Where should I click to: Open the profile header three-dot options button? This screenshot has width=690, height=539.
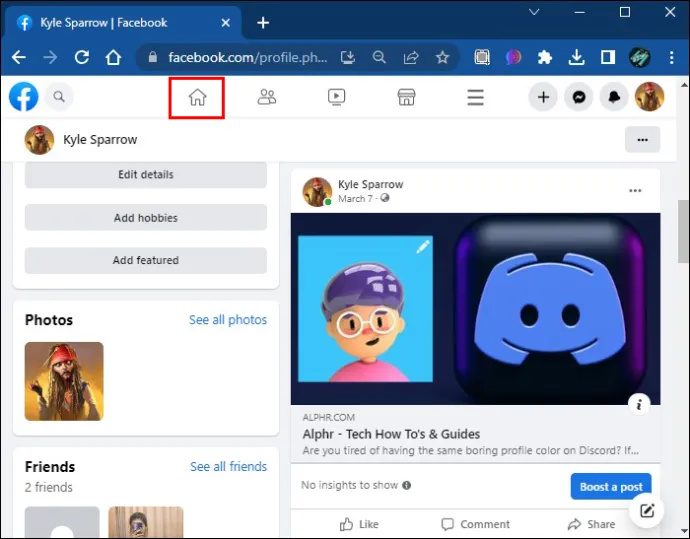point(642,139)
